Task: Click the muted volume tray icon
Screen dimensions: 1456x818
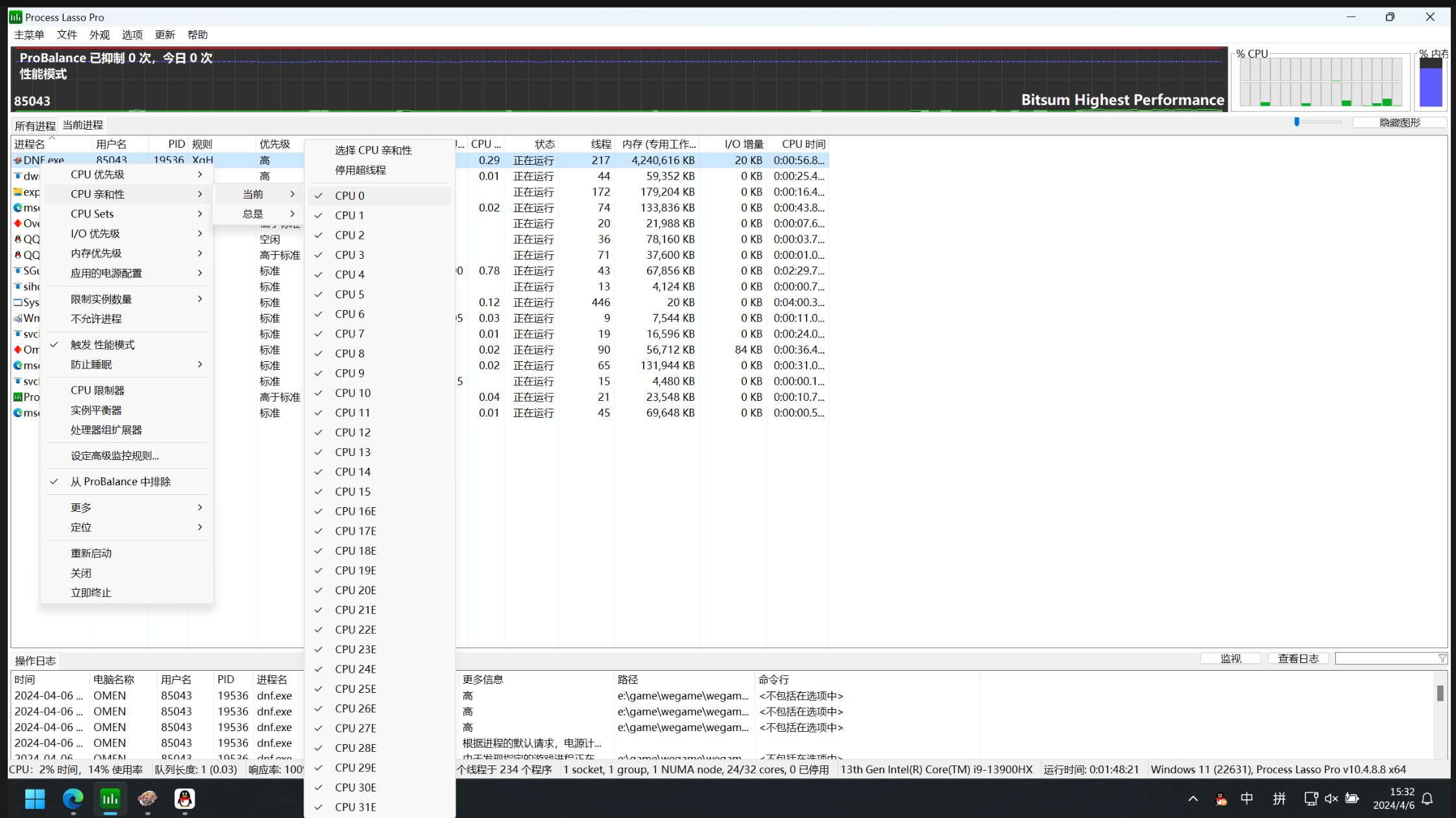Action: point(1331,799)
